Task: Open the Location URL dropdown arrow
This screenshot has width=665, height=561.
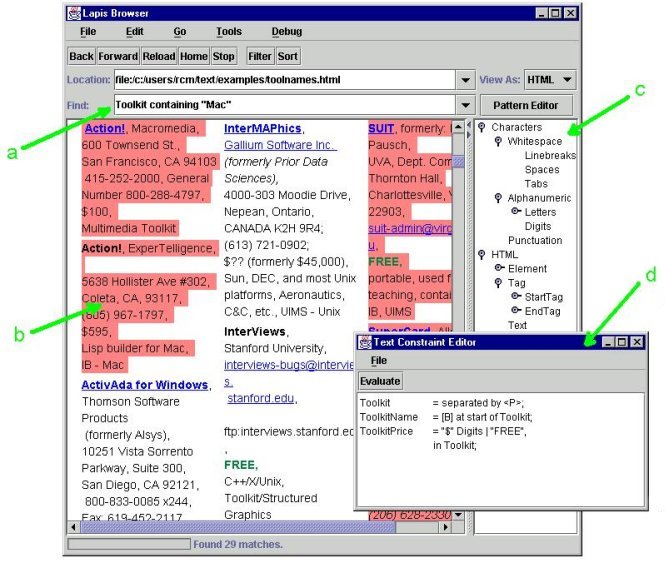Action: [464, 80]
